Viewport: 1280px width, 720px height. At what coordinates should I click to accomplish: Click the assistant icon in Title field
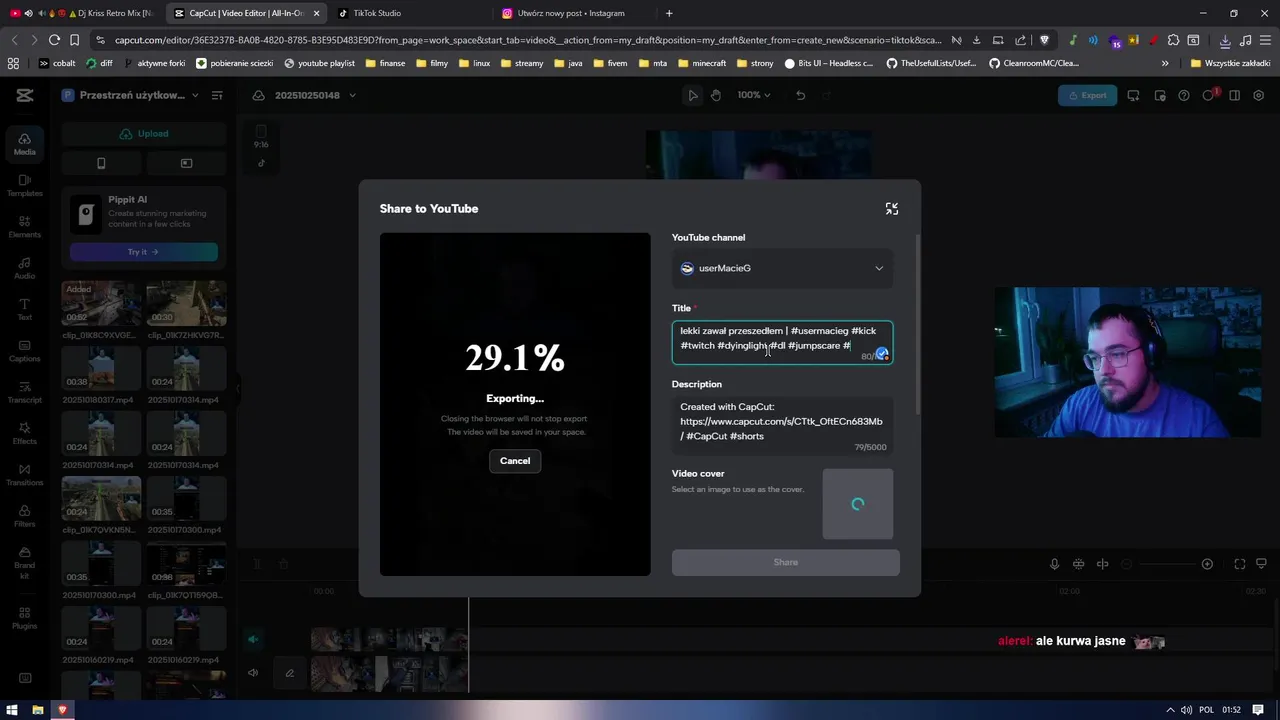[x=882, y=355]
